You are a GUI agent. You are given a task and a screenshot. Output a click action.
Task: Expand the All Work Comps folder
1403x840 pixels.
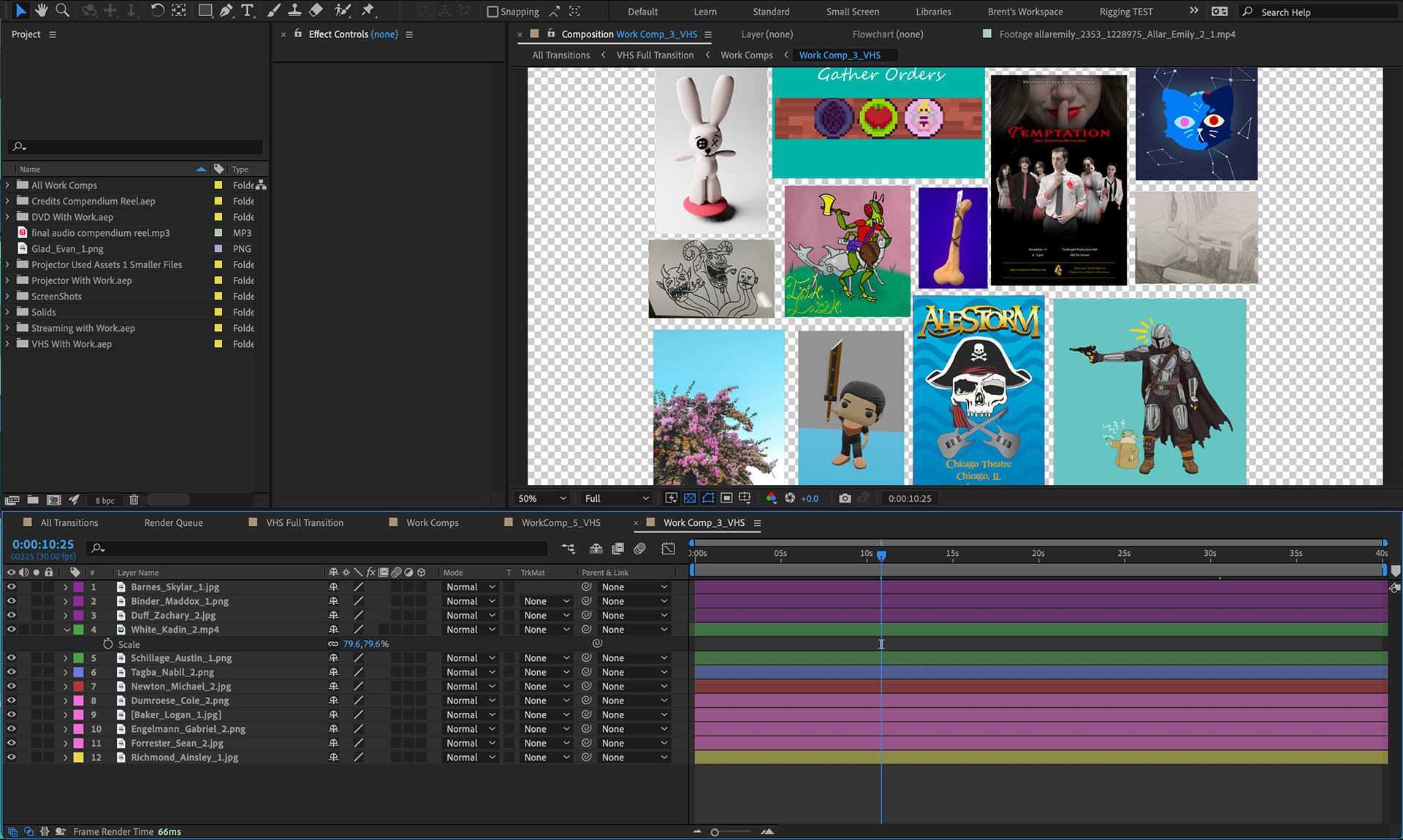click(x=7, y=186)
